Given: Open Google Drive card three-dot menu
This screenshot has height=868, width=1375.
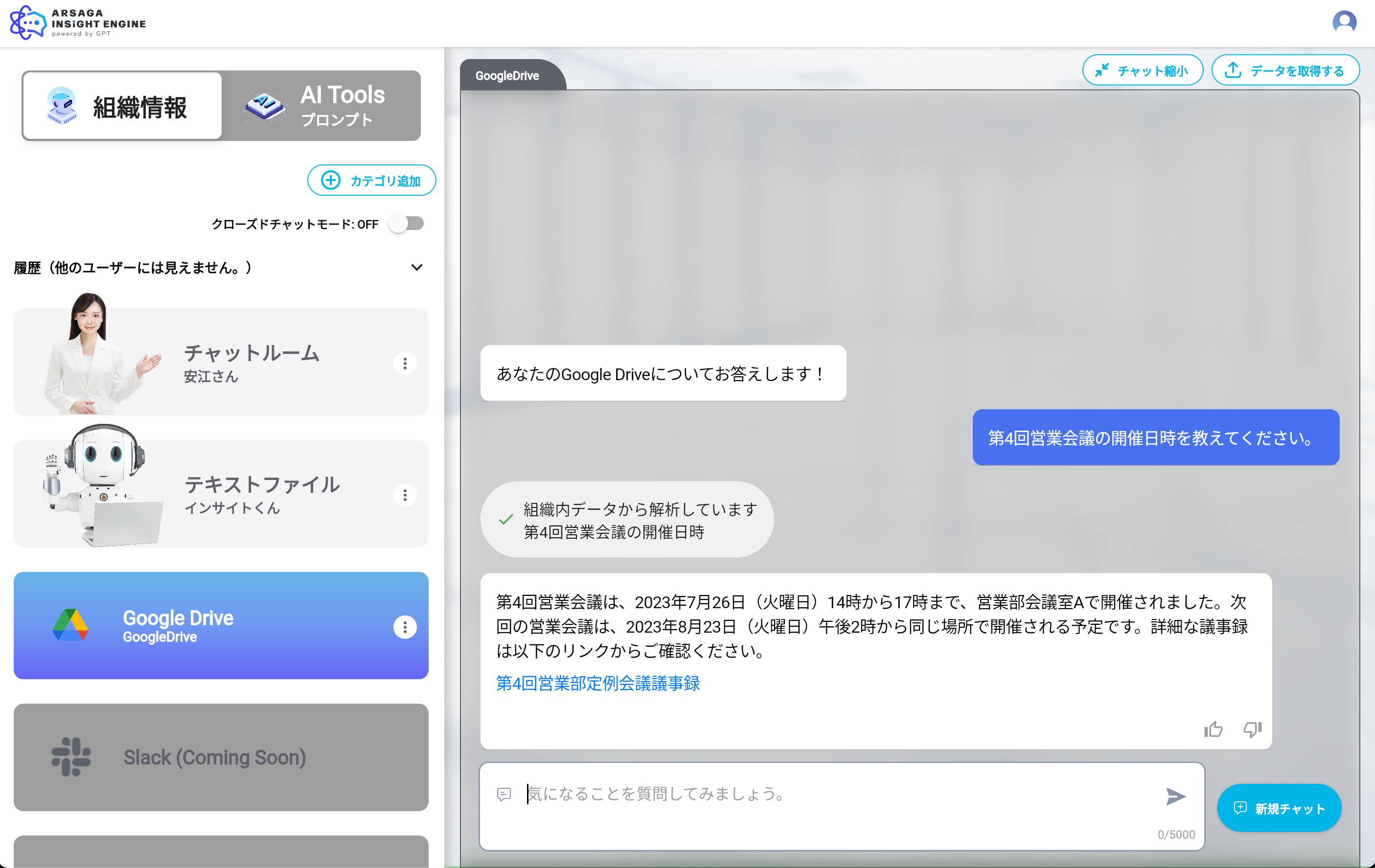Looking at the screenshot, I should (x=405, y=627).
